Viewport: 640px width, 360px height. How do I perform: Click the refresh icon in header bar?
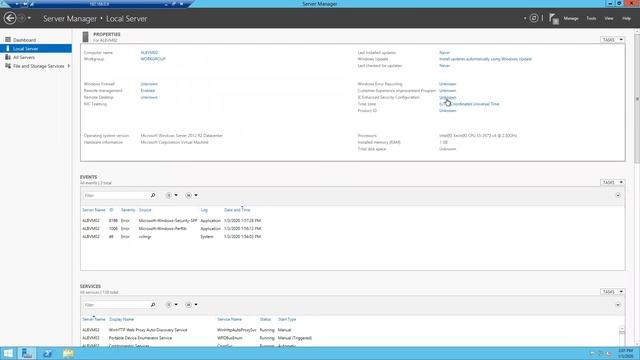pos(534,18)
